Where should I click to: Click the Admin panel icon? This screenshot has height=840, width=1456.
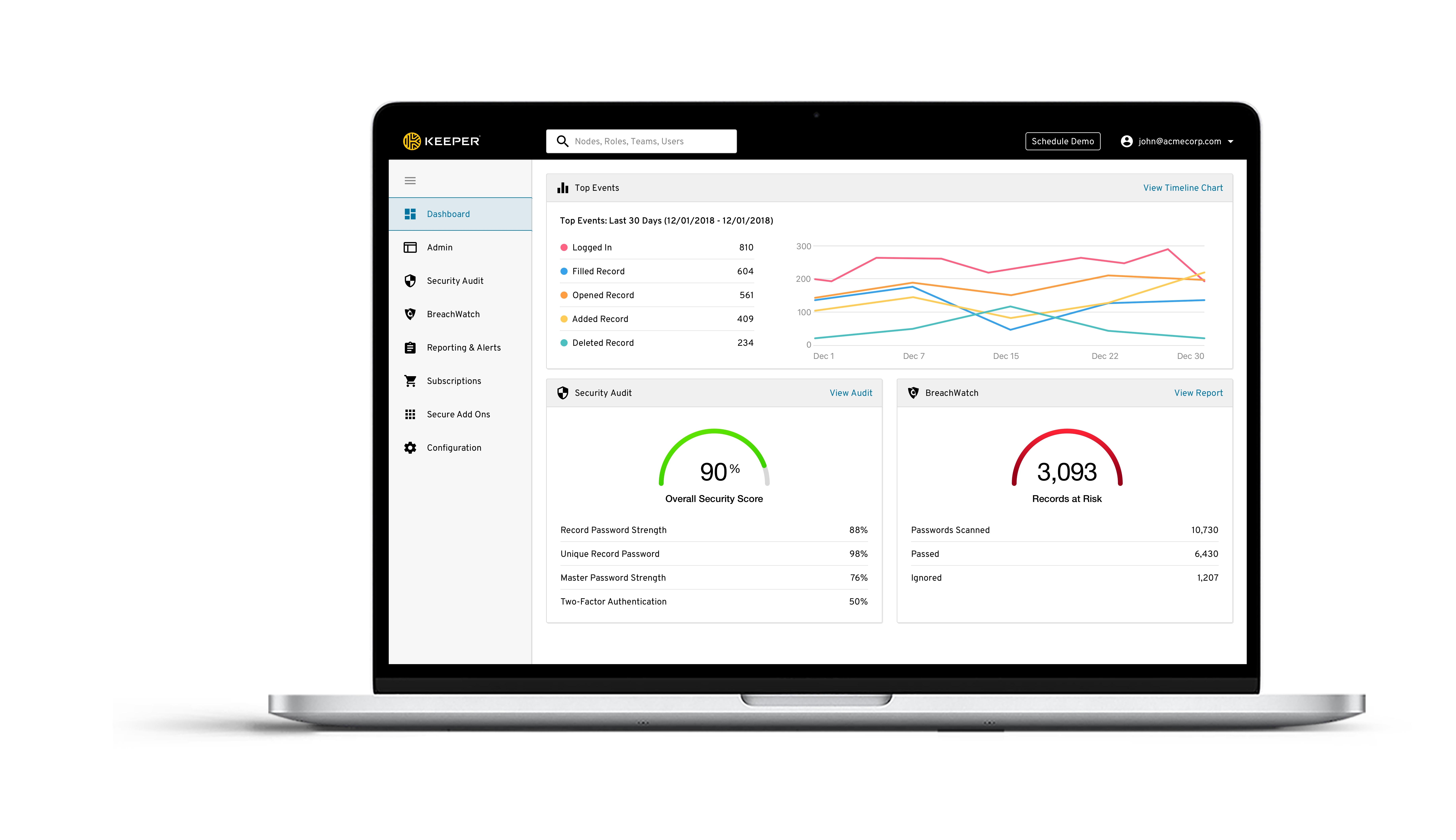click(411, 247)
